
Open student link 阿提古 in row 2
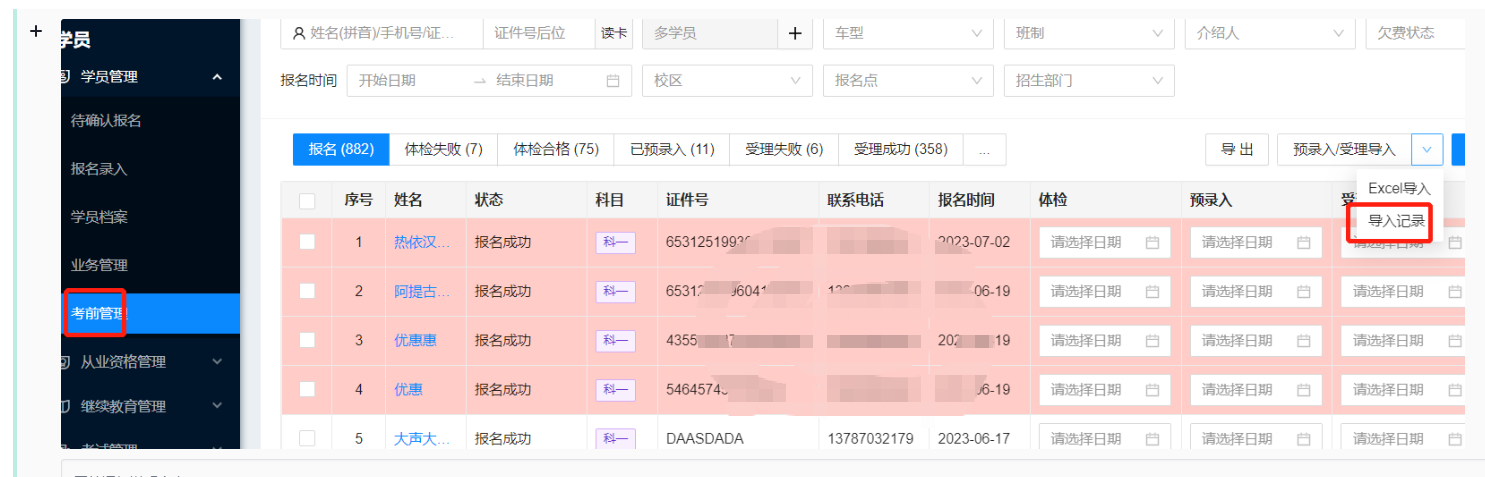[422, 291]
